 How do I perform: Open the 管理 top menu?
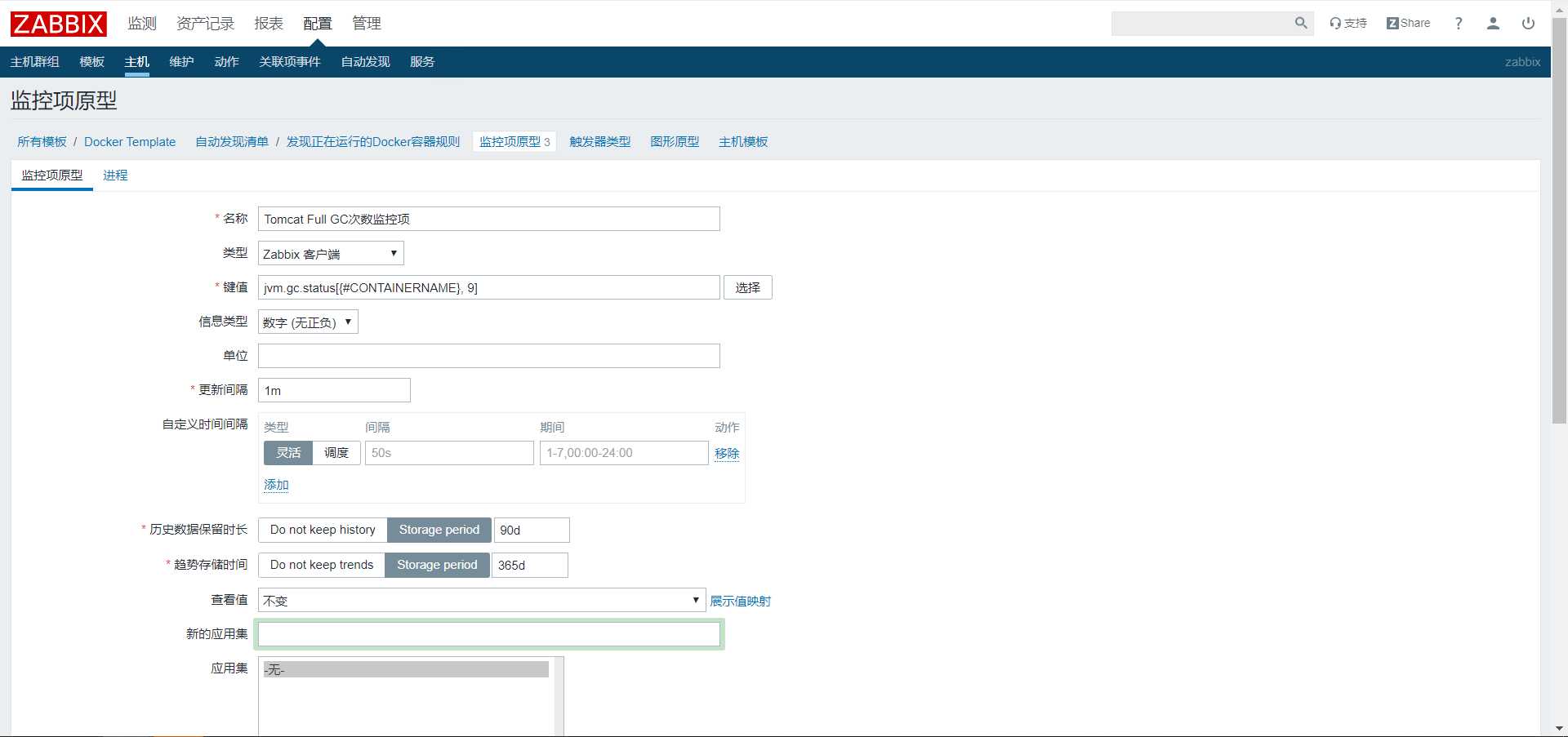point(367,24)
